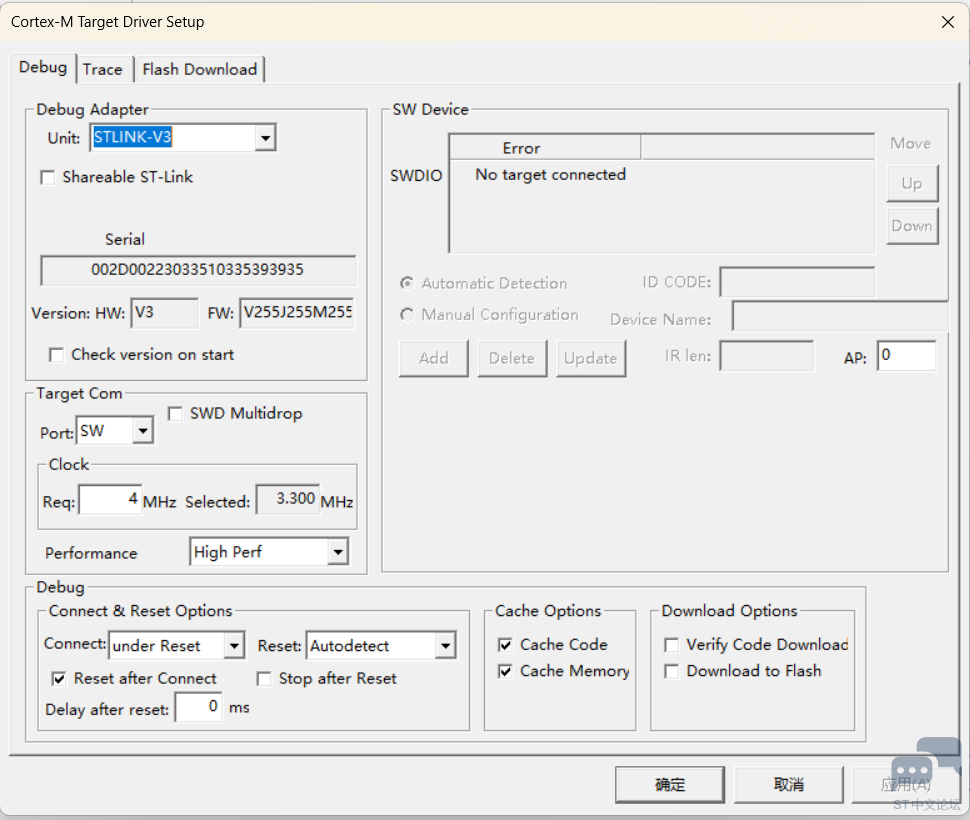Open the Connect under Reset dropdown
Screen dimensions: 970x820
[x=234, y=646]
